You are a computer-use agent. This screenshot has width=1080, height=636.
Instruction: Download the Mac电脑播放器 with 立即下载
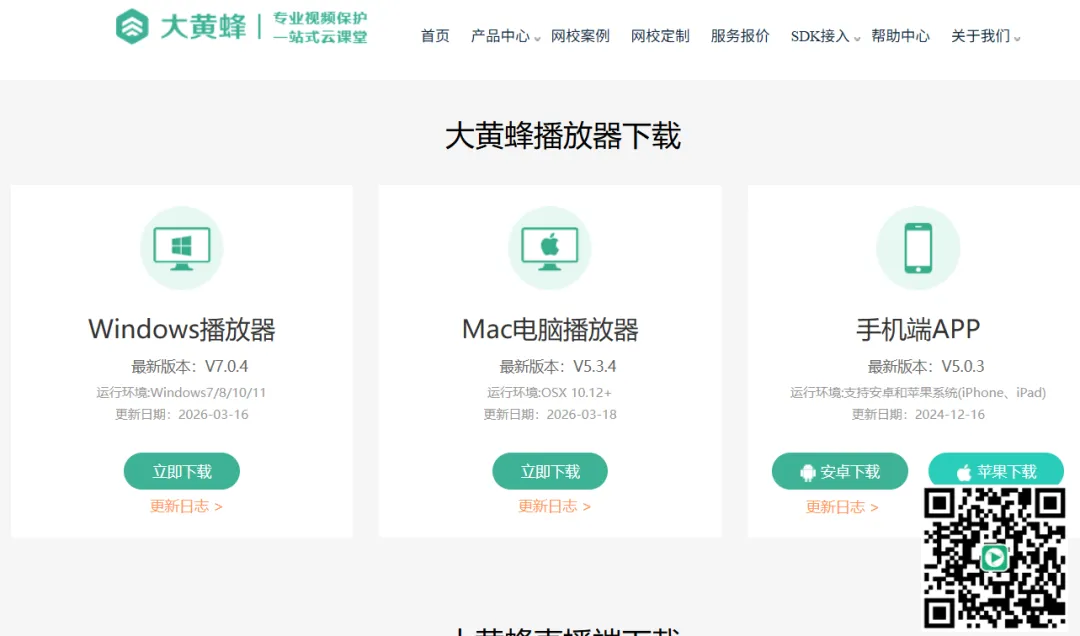pyautogui.click(x=550, y=471)
